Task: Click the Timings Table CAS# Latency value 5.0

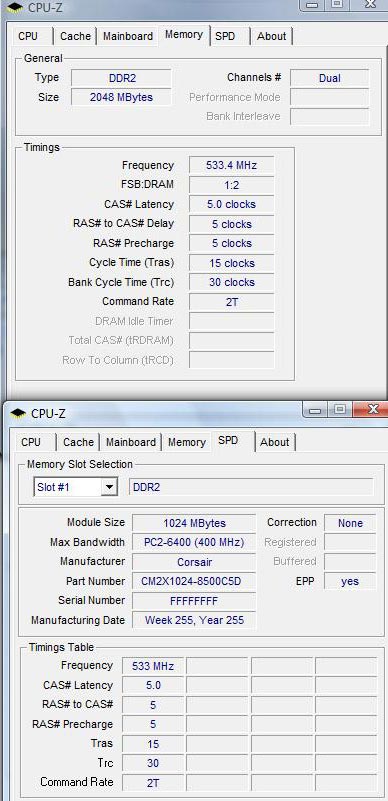Action: 153,686
